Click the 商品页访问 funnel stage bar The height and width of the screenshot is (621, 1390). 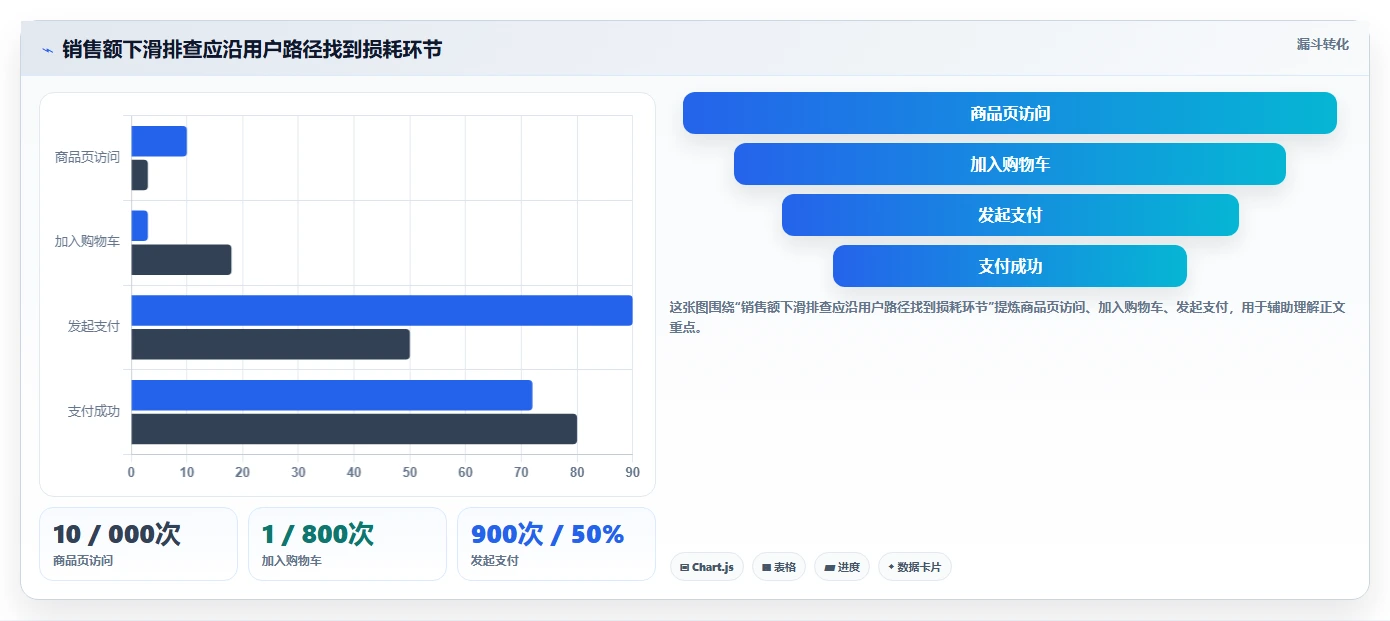click(1010, 113)
